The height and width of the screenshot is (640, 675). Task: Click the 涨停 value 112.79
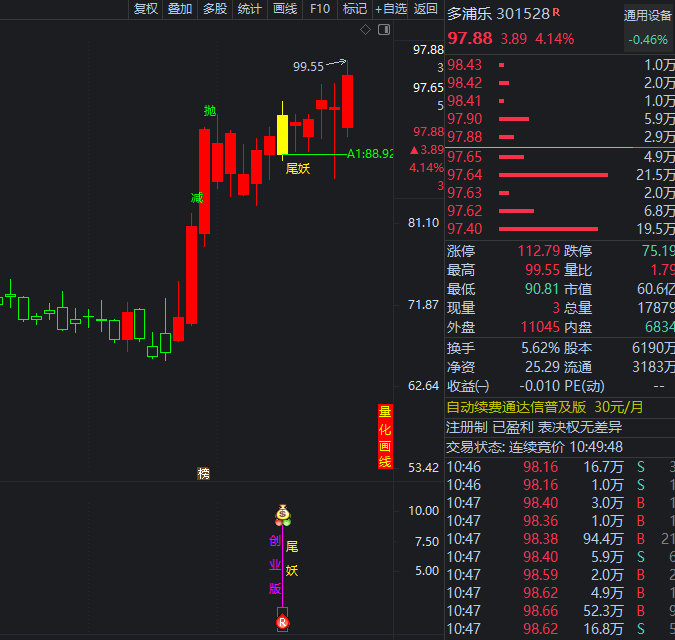539,251
